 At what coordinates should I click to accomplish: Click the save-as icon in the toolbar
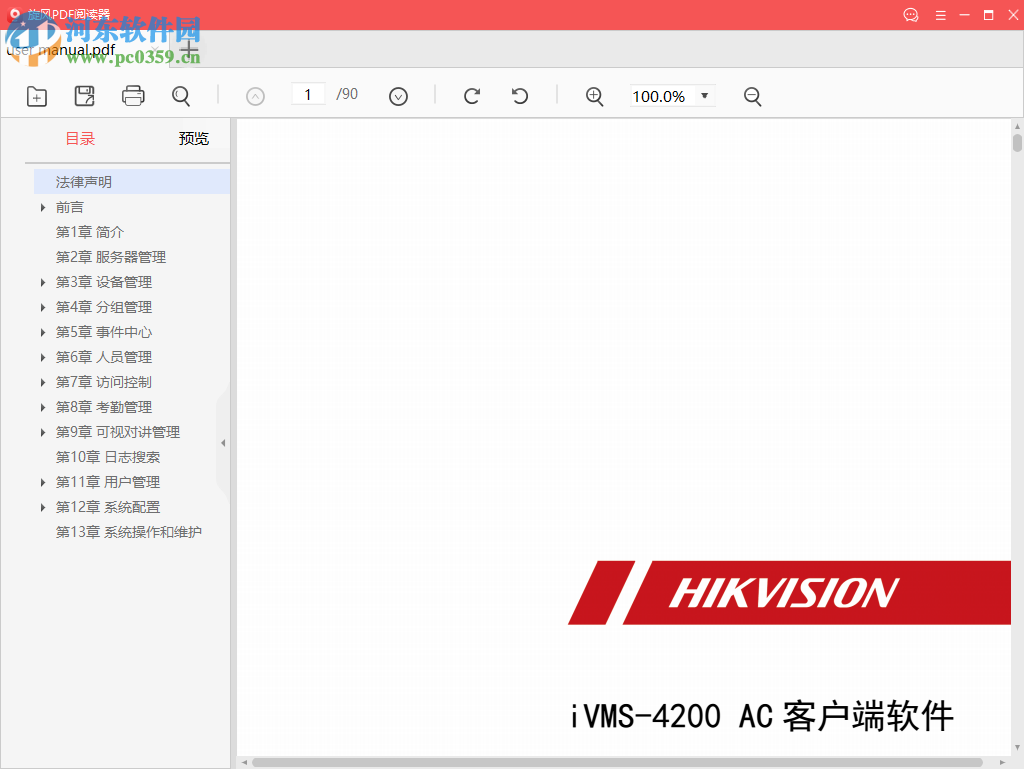tap(84, 96)
